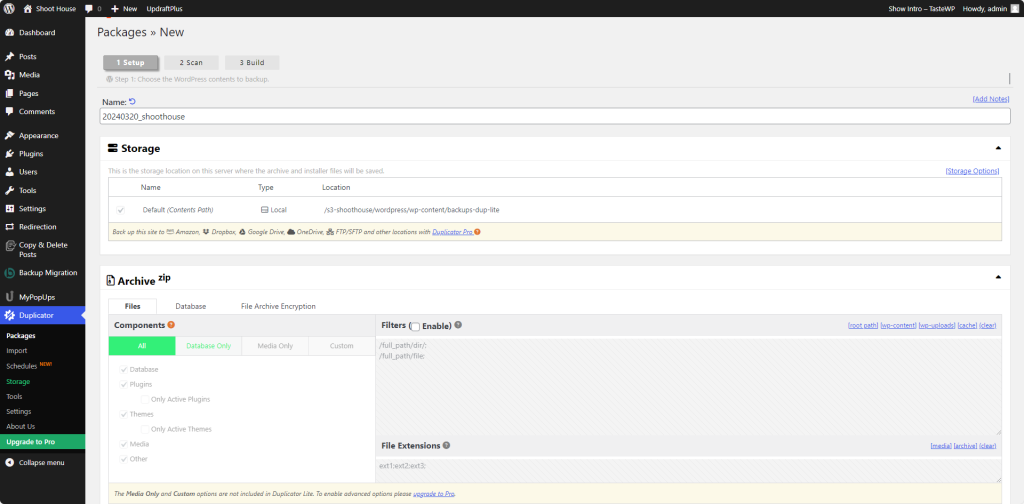This screenshot has height=504, width=1024.
Task: Insert the wp-content filter link
Action: click(x=899, y=325)
